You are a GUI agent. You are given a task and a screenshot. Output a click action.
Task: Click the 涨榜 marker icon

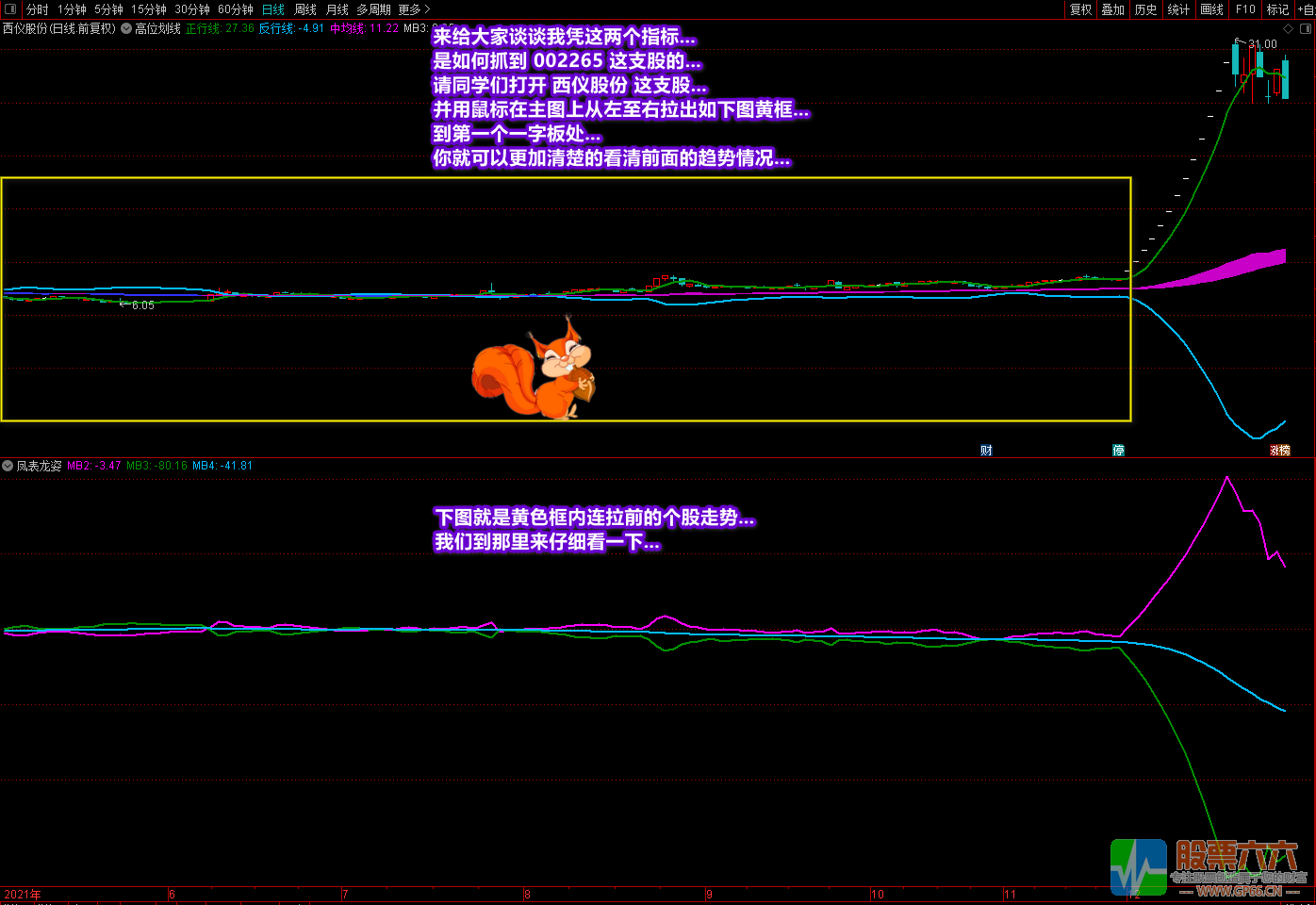[x=1279, y=451]
